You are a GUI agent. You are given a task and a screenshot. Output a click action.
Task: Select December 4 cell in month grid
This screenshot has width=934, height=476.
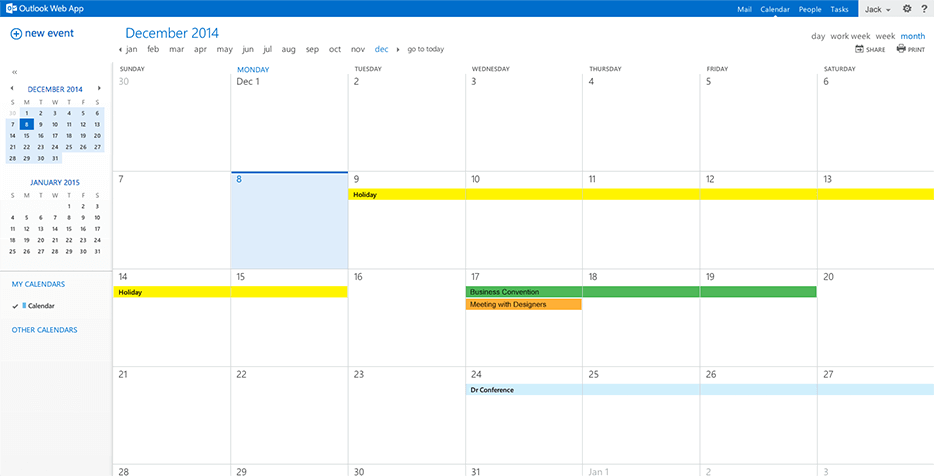(641, 123)
